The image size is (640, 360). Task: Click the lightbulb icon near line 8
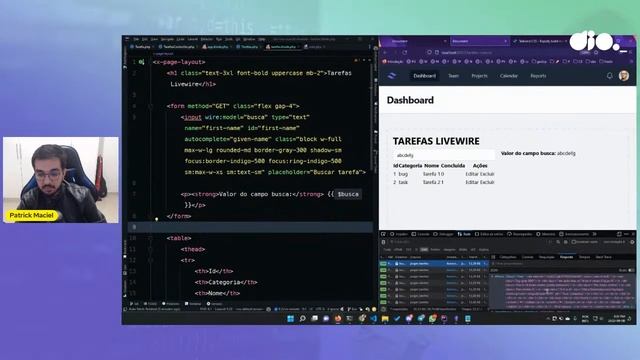pos(157,219)
